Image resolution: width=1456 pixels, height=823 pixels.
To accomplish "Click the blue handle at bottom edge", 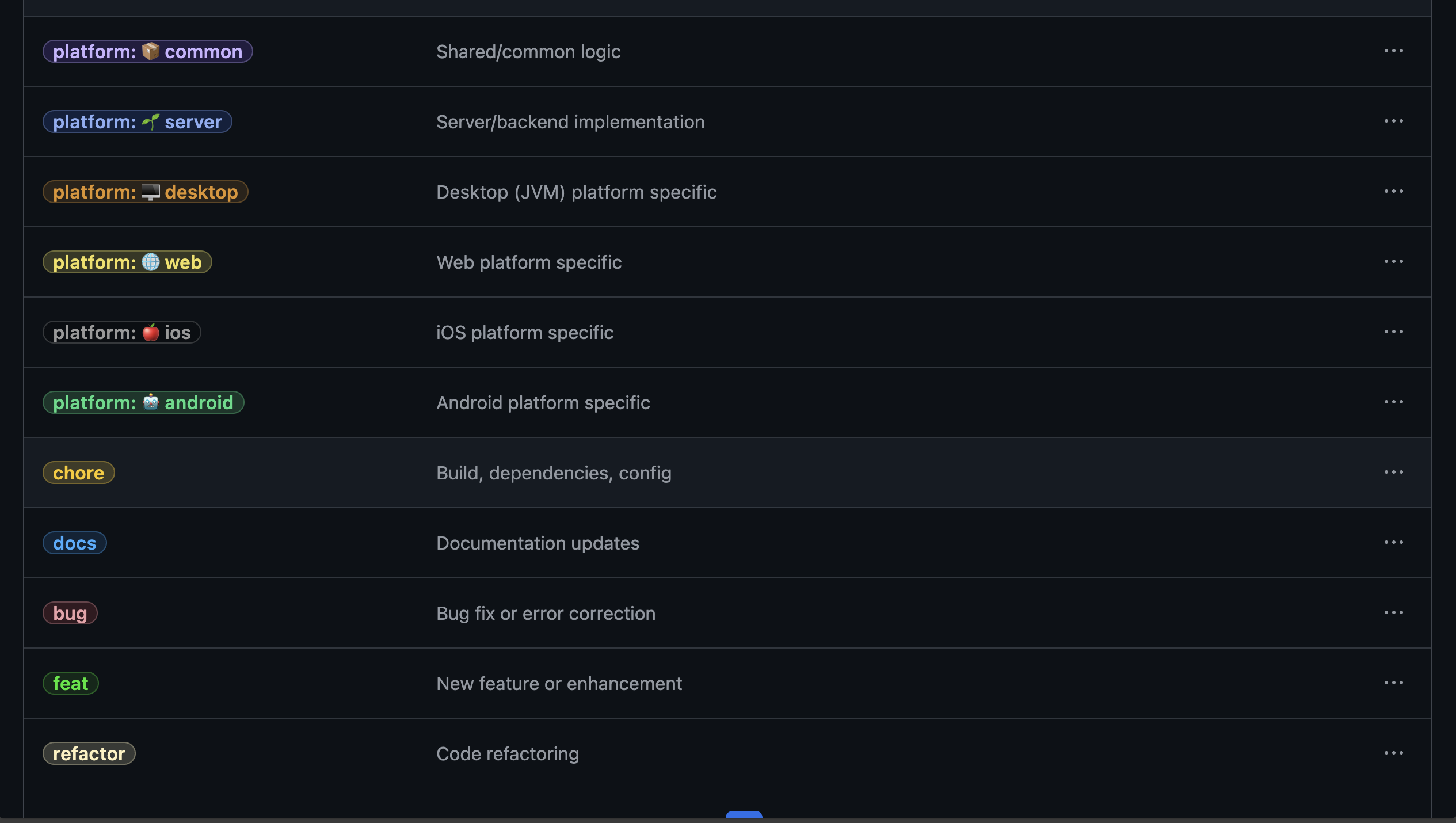I will 744,815.
